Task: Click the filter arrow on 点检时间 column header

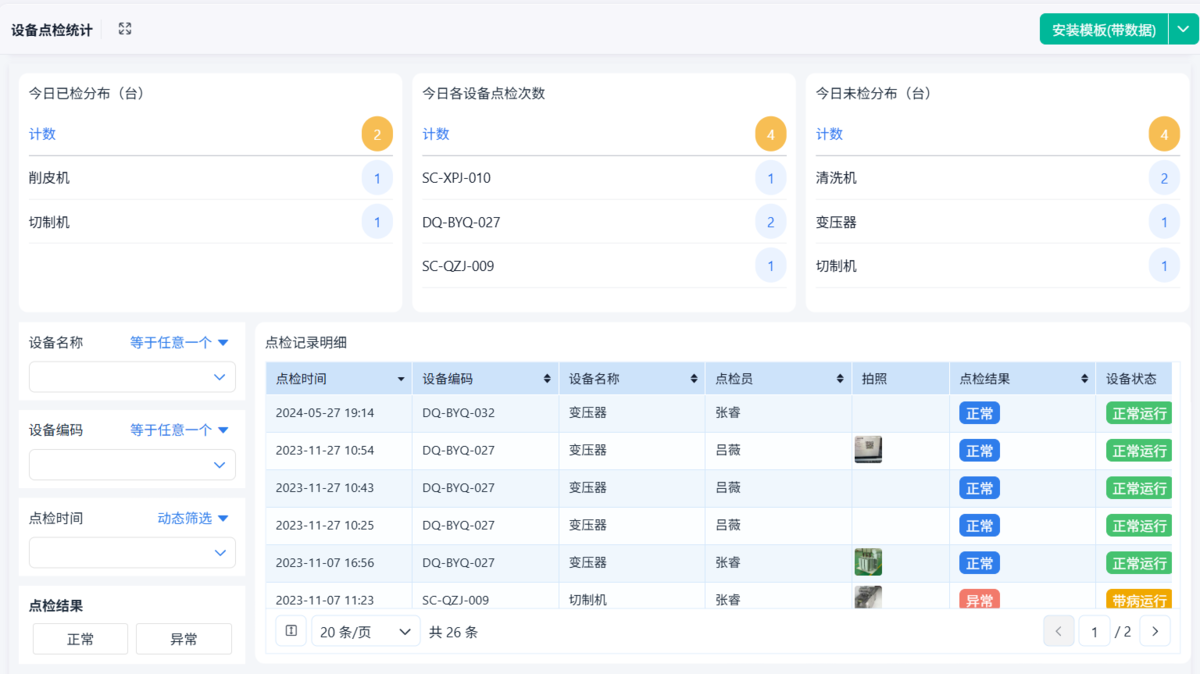Action: click(399, 378)
